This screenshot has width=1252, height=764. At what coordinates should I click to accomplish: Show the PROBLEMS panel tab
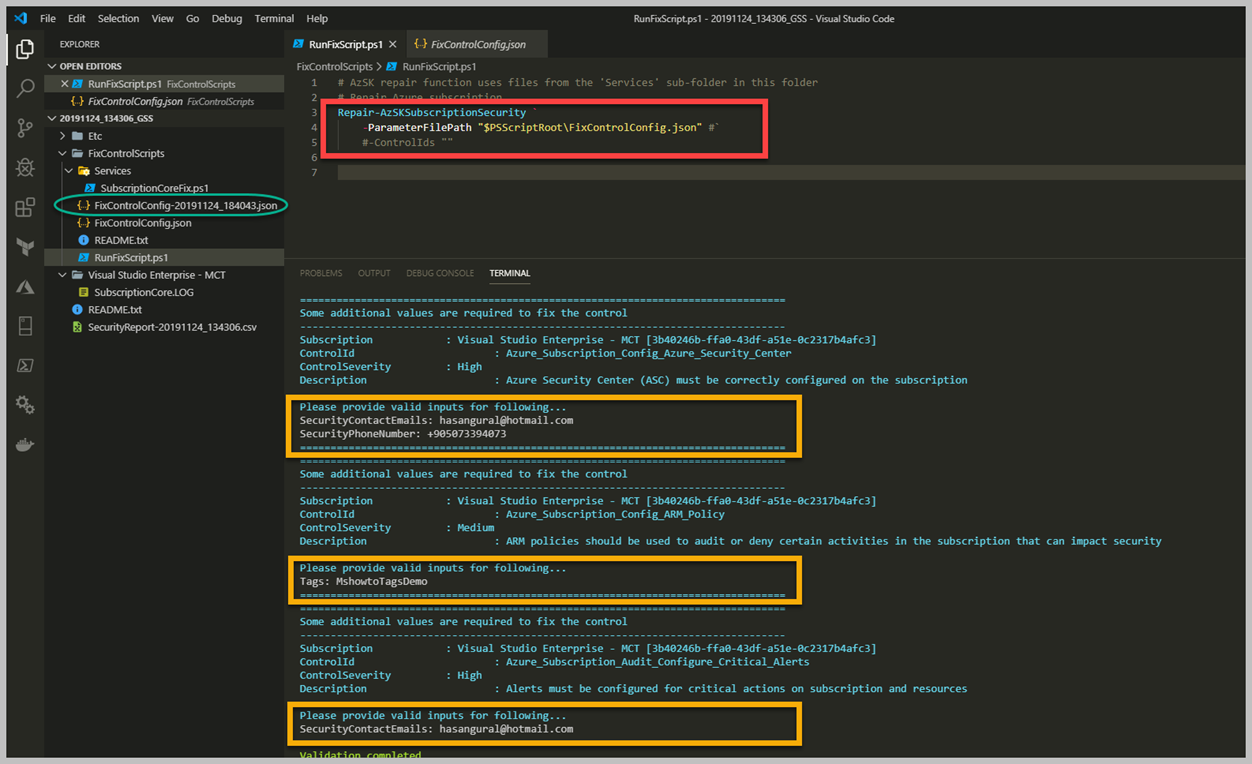(321, 273)
